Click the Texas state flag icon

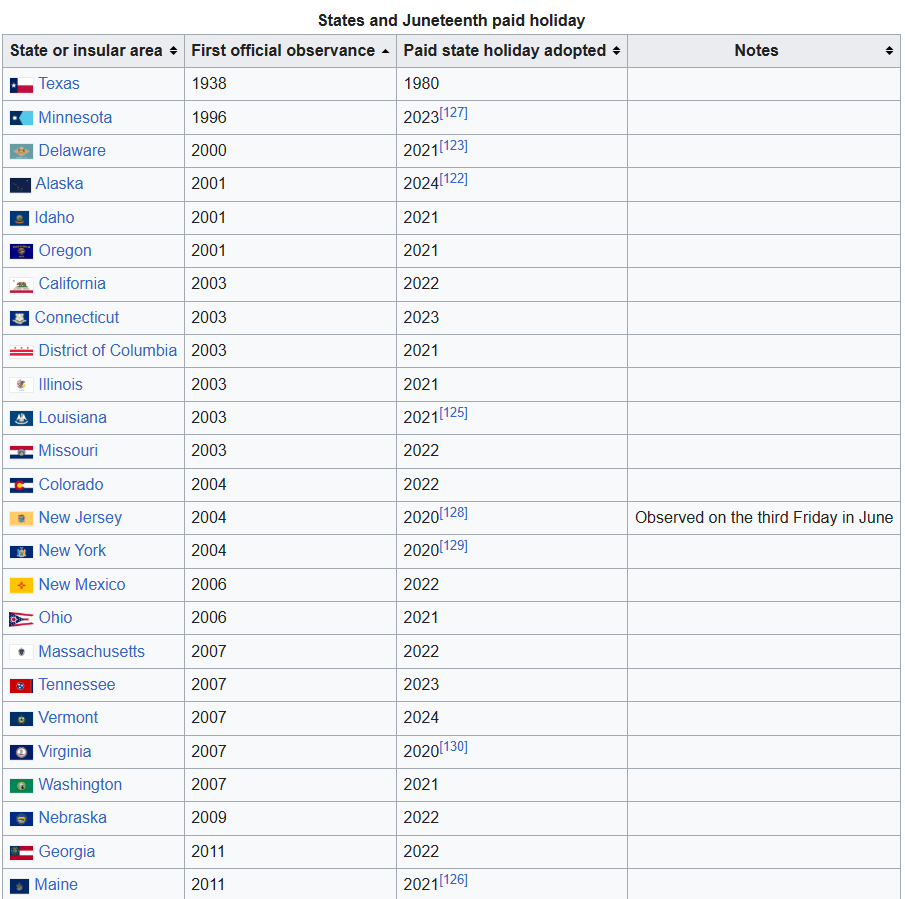click(x=21, y=85)
